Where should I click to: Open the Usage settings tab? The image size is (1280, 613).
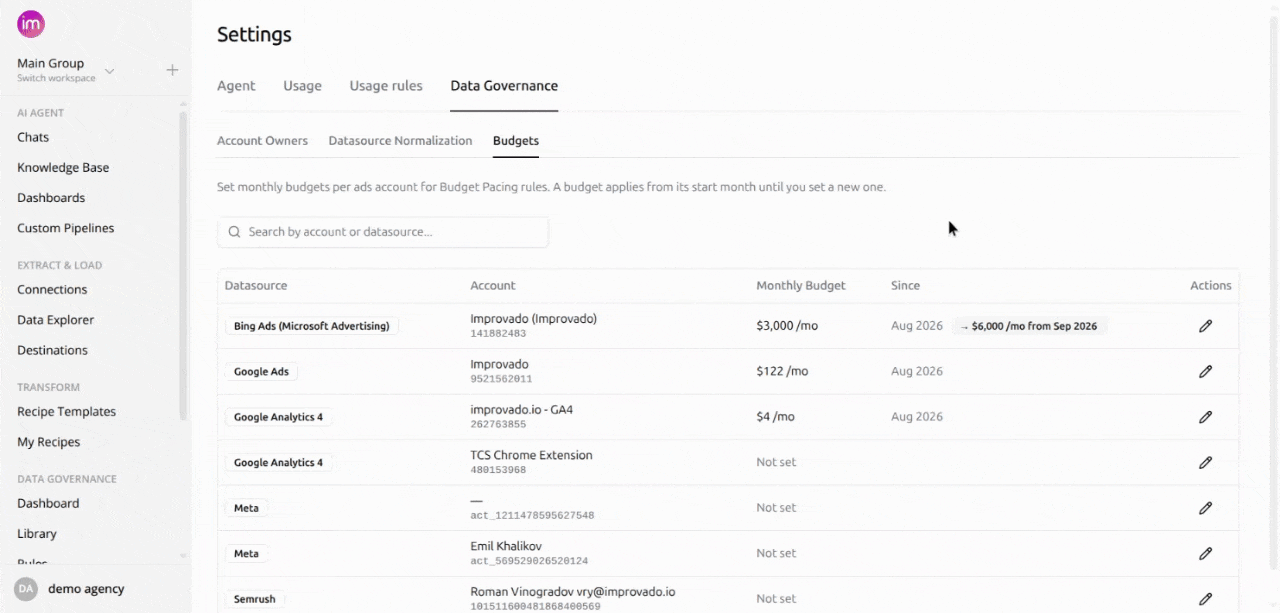tap(302, 86)
